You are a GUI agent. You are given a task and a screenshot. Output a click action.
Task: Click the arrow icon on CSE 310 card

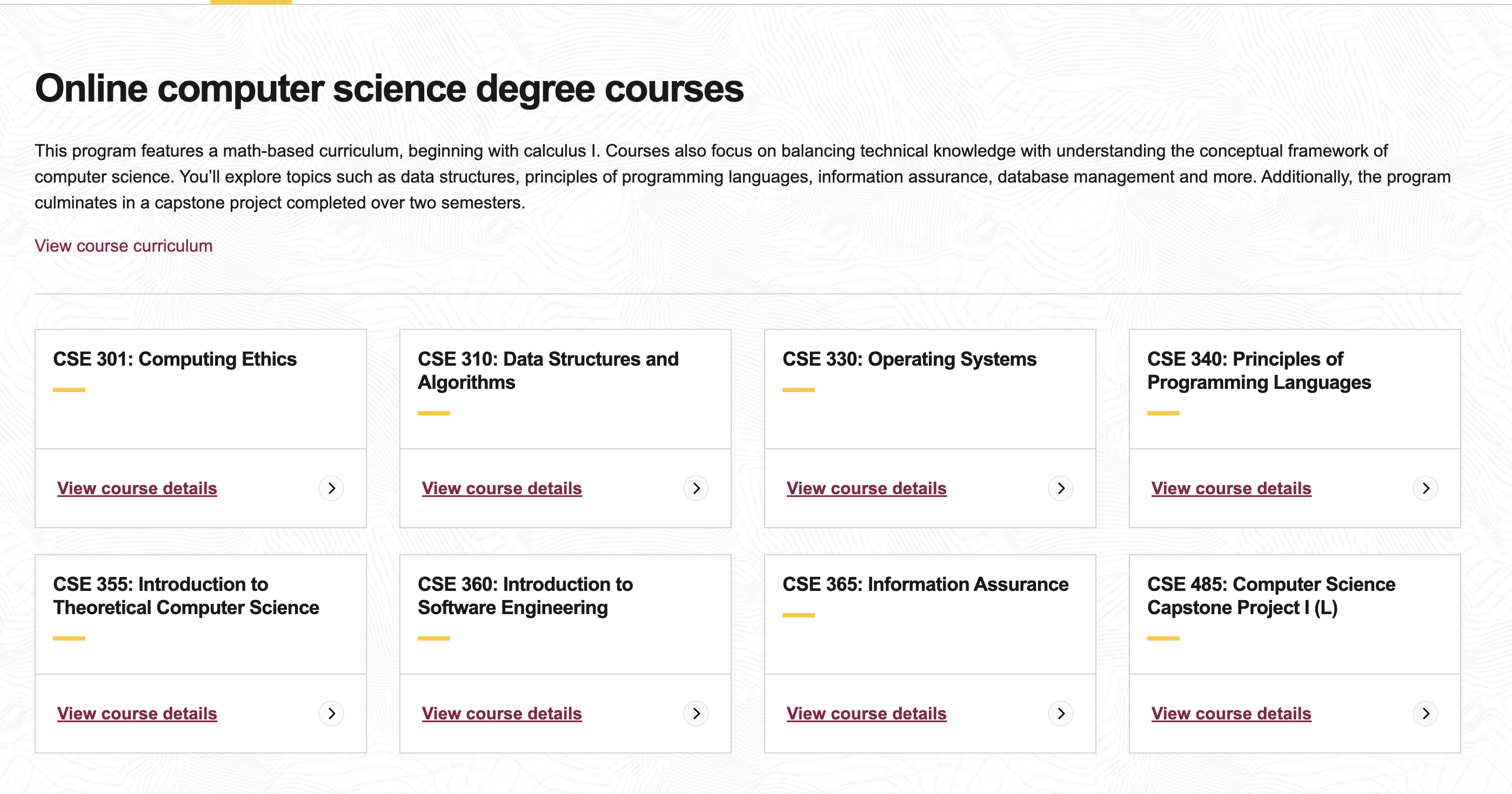point(696,488)
